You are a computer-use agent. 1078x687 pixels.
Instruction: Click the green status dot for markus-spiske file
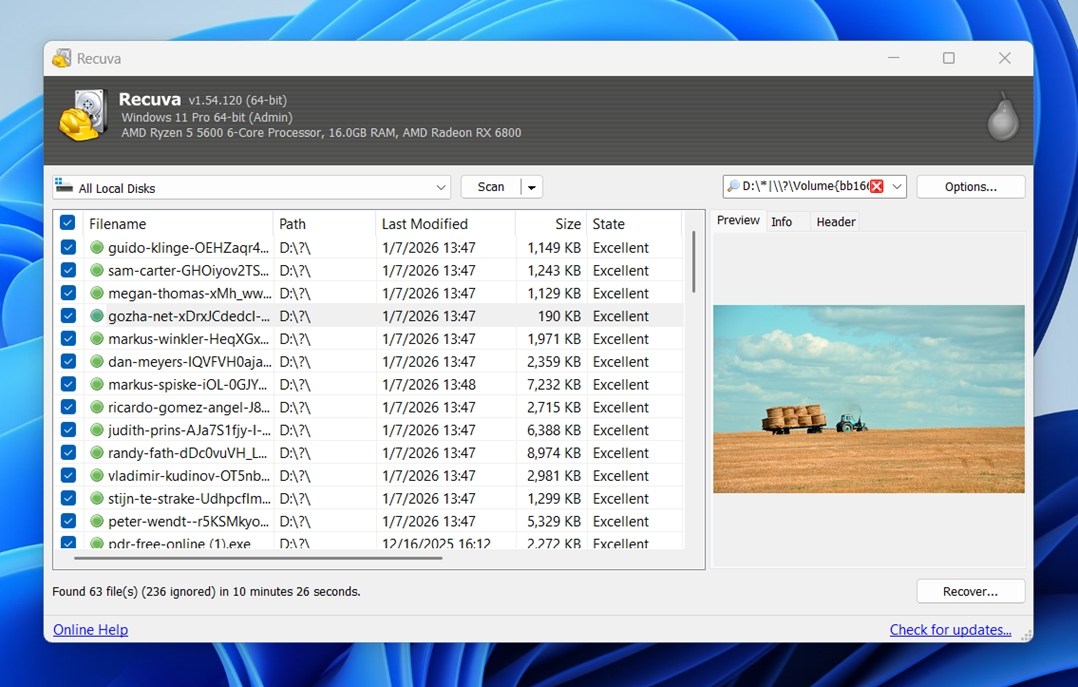[97, 385]
